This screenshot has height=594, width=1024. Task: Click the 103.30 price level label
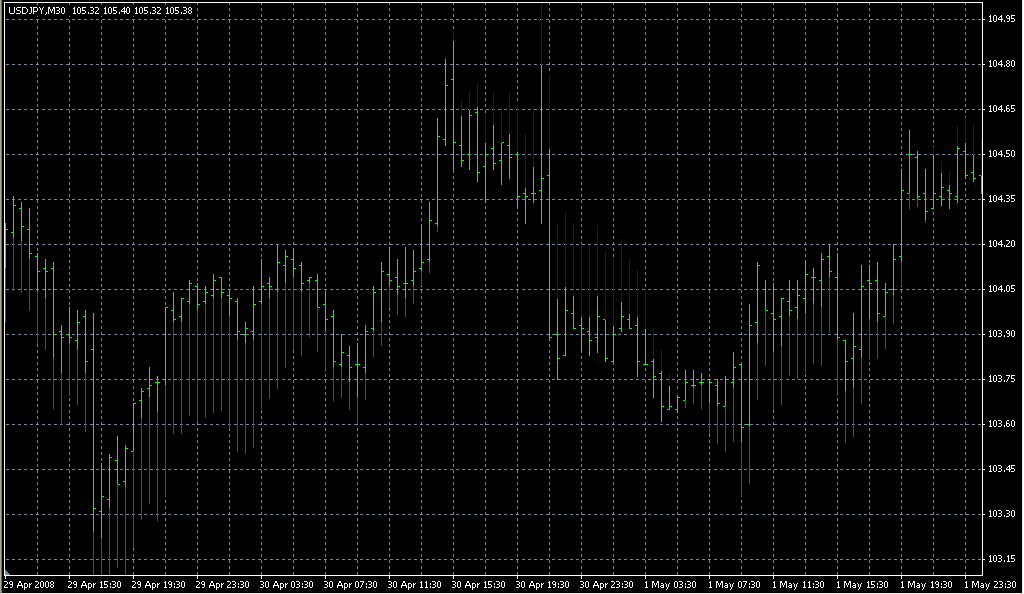(x=1001, y=514)
